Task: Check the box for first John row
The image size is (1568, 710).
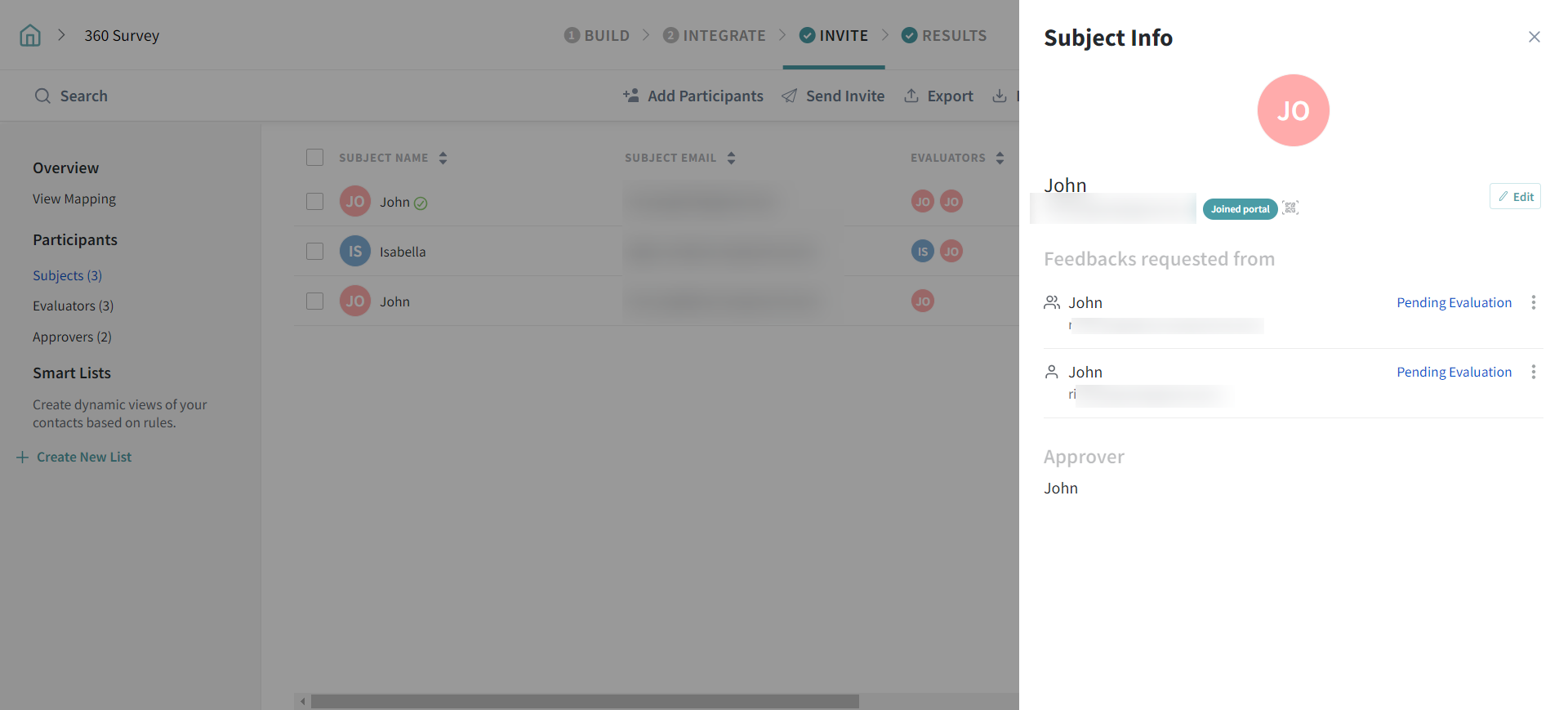Action: pos(314,202)
